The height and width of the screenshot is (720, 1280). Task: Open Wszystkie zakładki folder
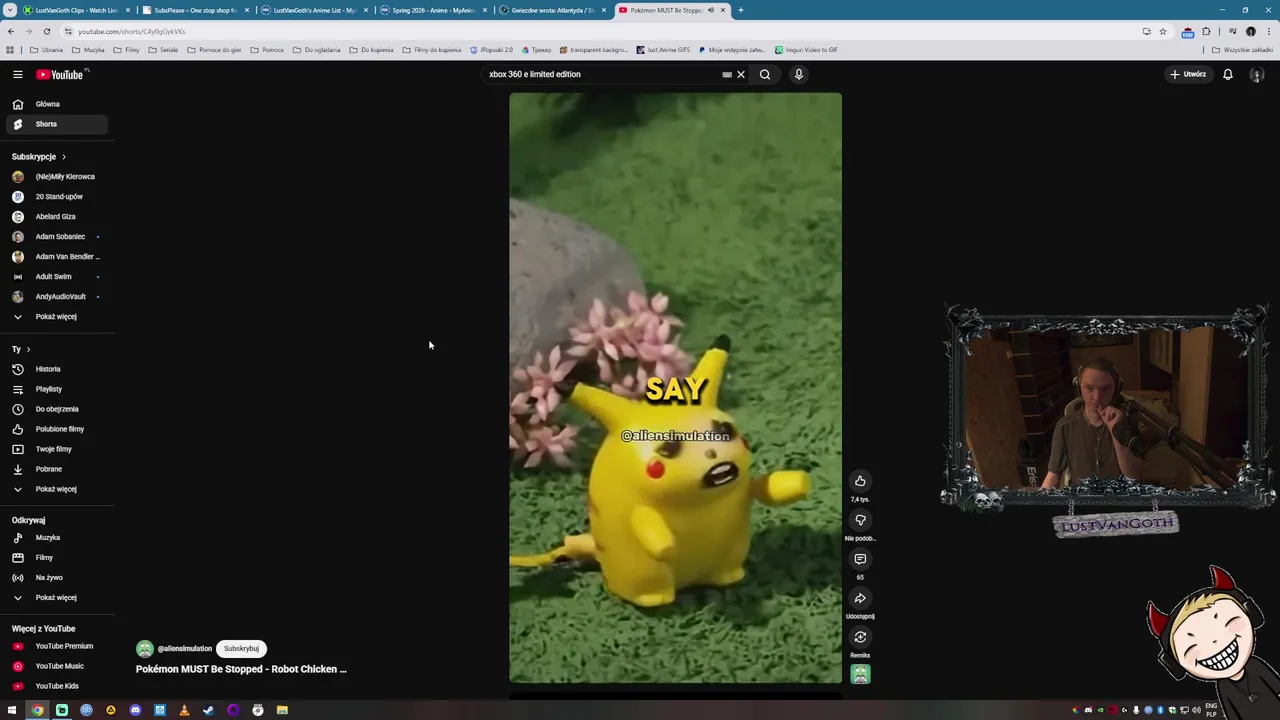(1243, 50)
